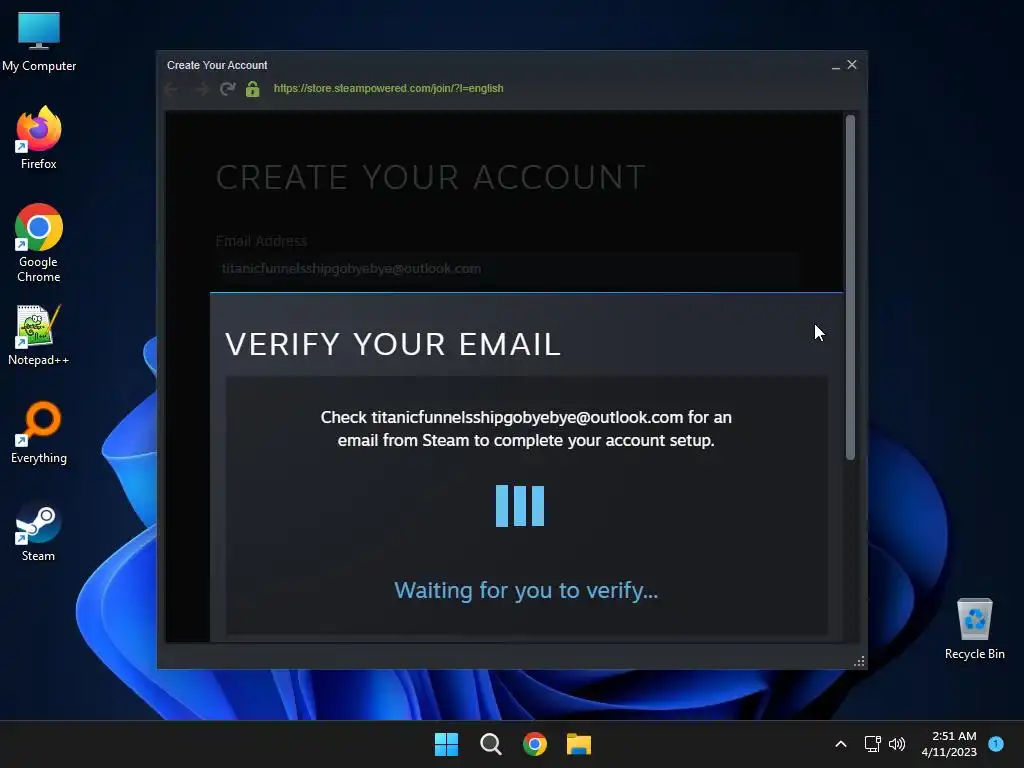Click the window resize grip corner
Screen dimensions: 1024x768
click(x=859, y=662)
